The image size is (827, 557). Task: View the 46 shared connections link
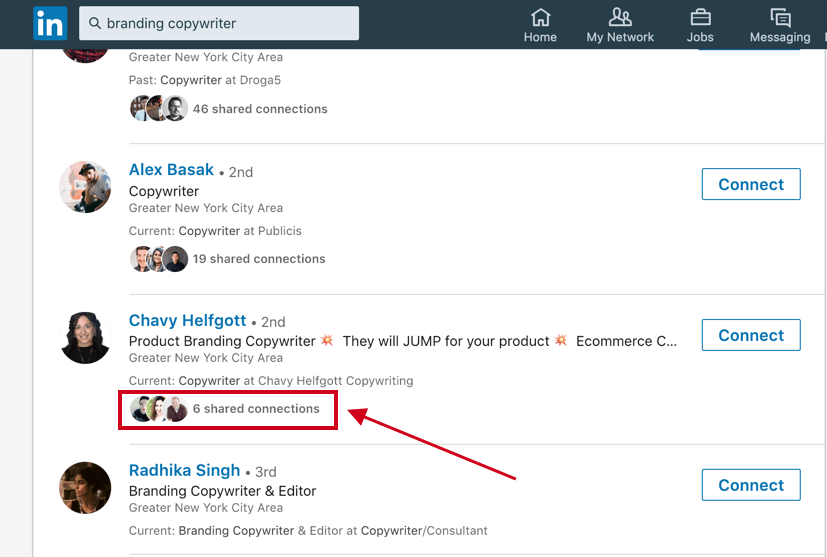259,109
